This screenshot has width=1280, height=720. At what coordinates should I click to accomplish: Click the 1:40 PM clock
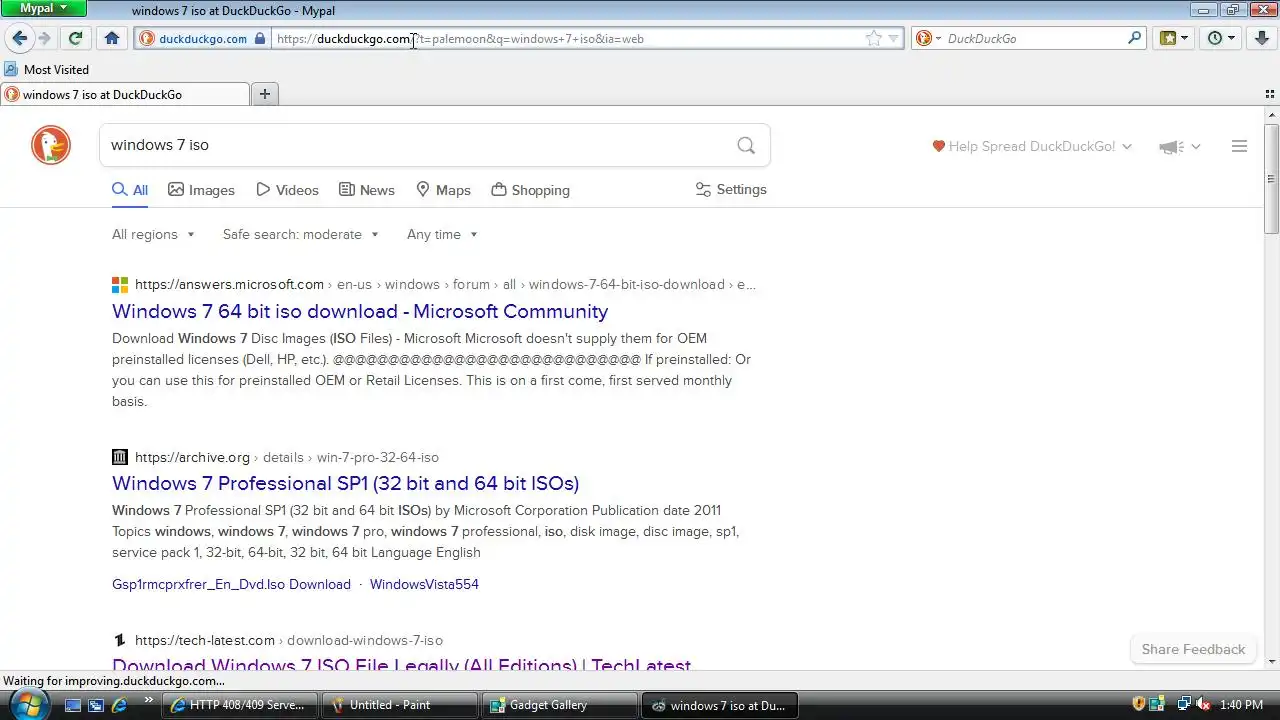[1241, 705]
